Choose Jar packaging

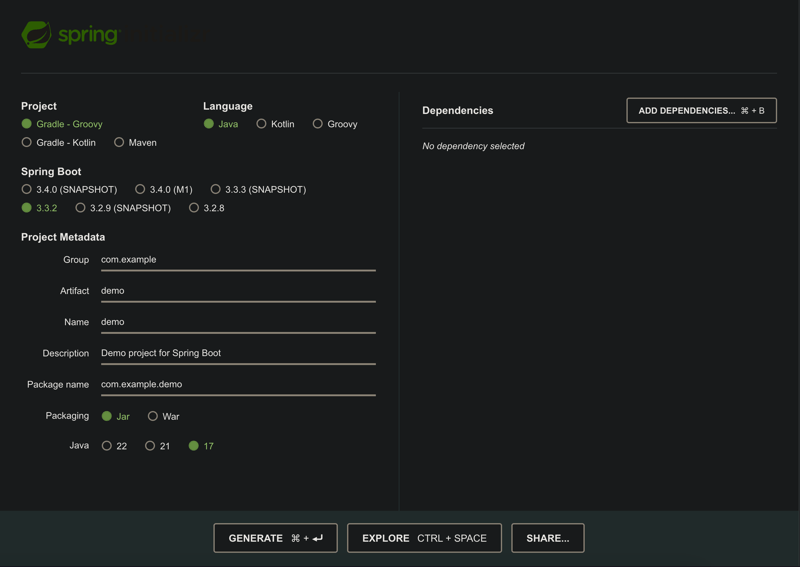[116, 416]
